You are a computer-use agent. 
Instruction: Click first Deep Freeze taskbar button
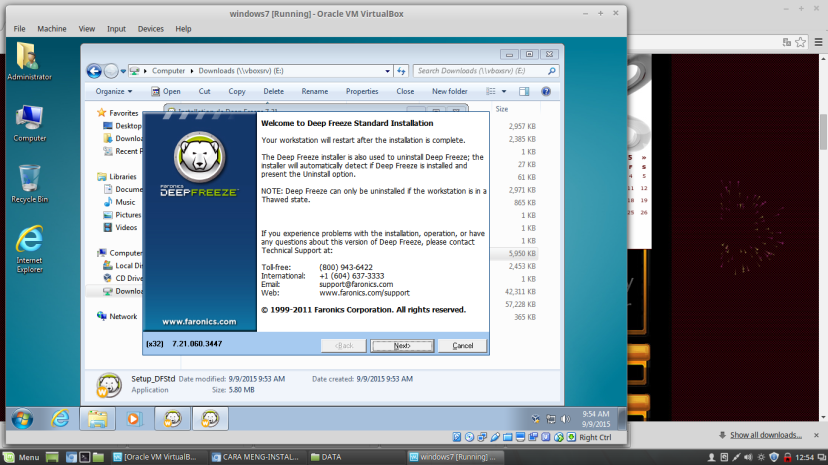(x=172, y=419)
